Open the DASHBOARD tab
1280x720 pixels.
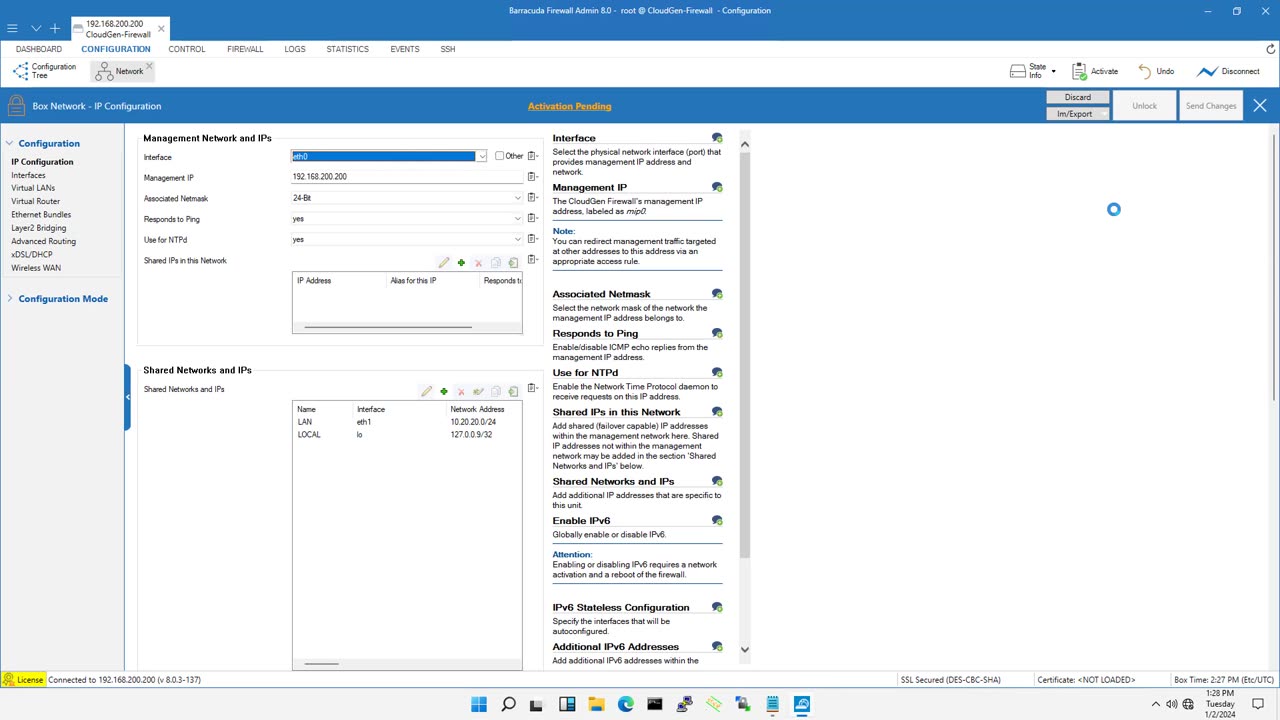coord(38,49)
